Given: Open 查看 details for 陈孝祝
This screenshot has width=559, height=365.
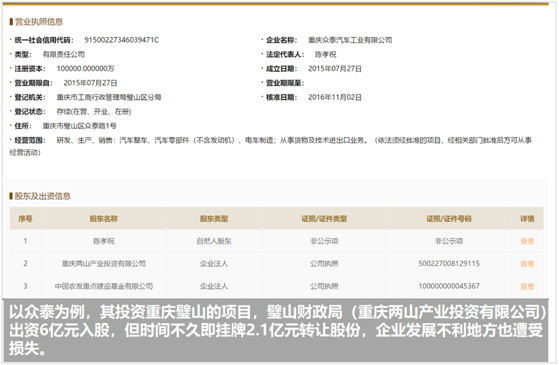Looking at the screenshot, I should point(527,241).
